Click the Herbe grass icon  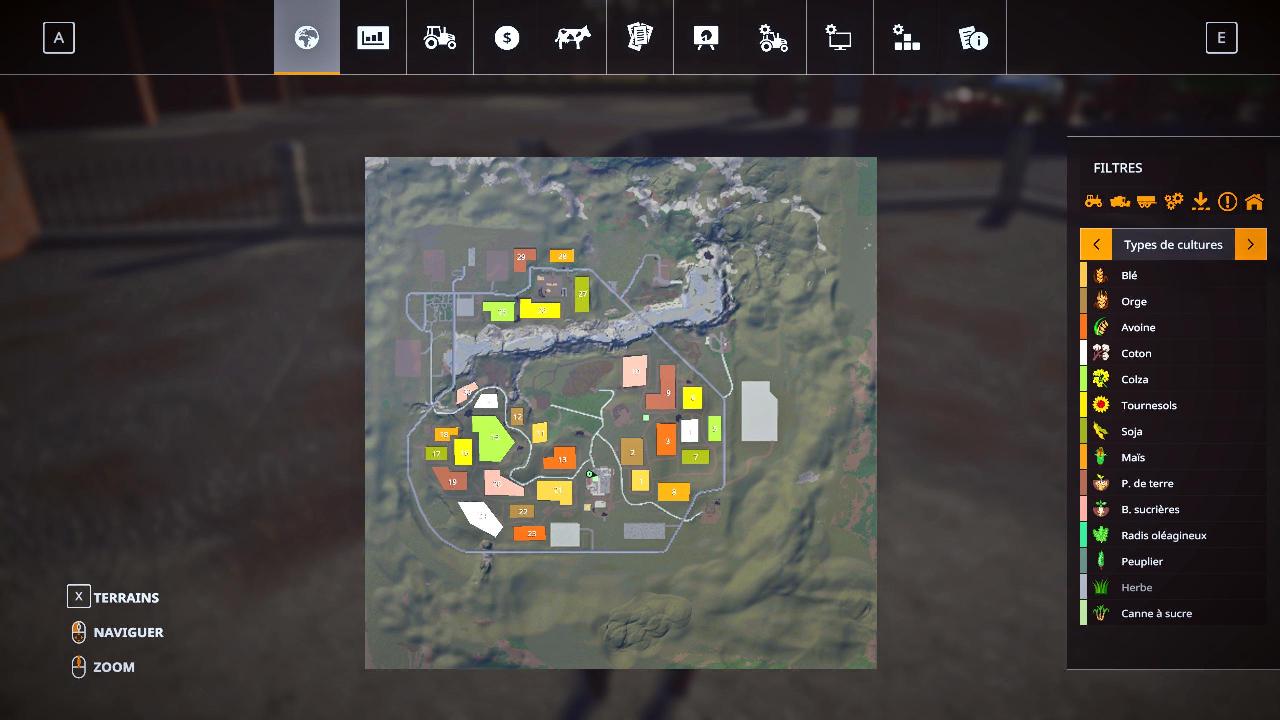click(1101, 587)
